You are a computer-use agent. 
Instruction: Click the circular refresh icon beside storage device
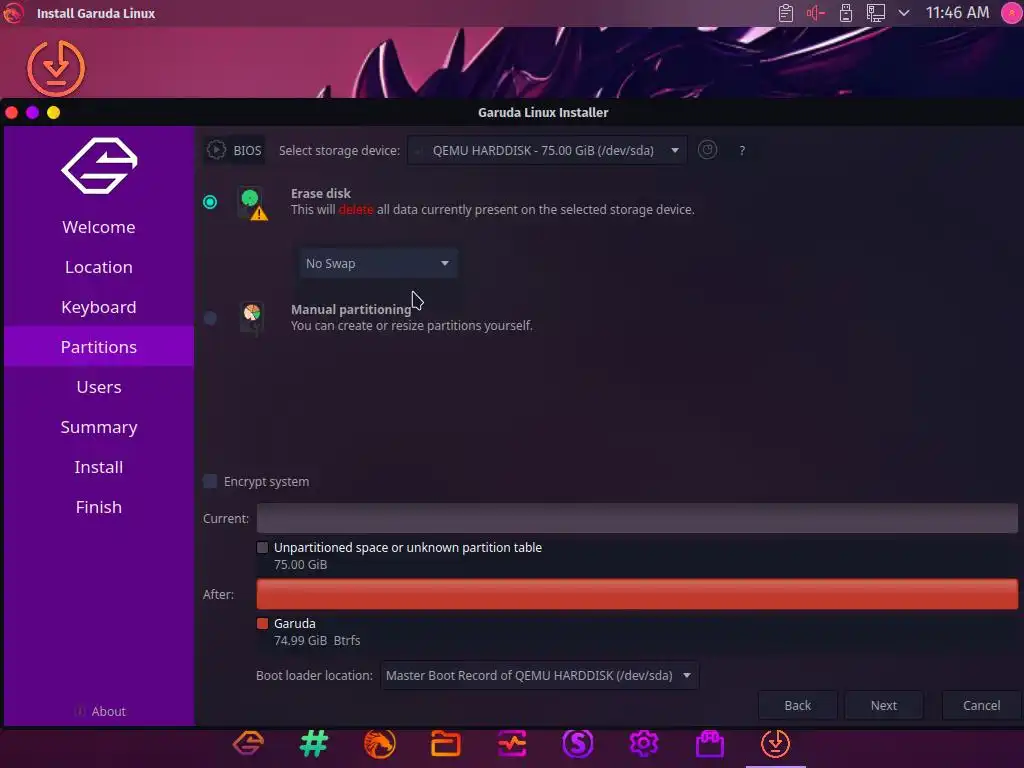coord(707,150)
